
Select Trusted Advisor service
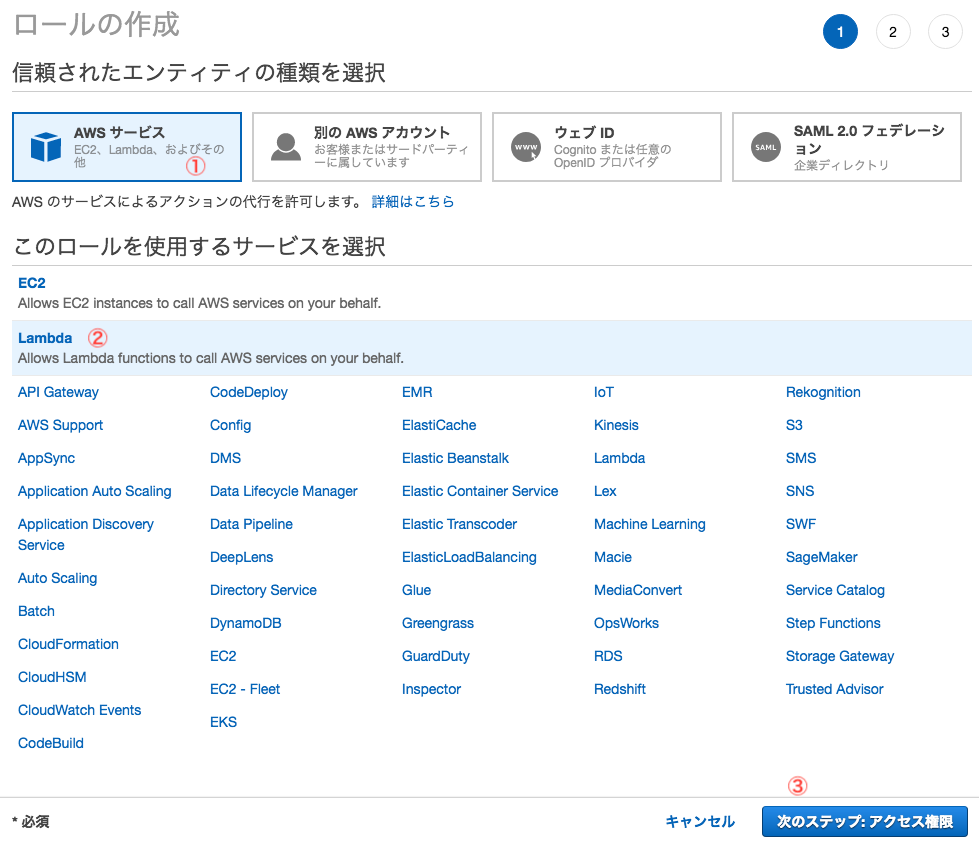834,689
